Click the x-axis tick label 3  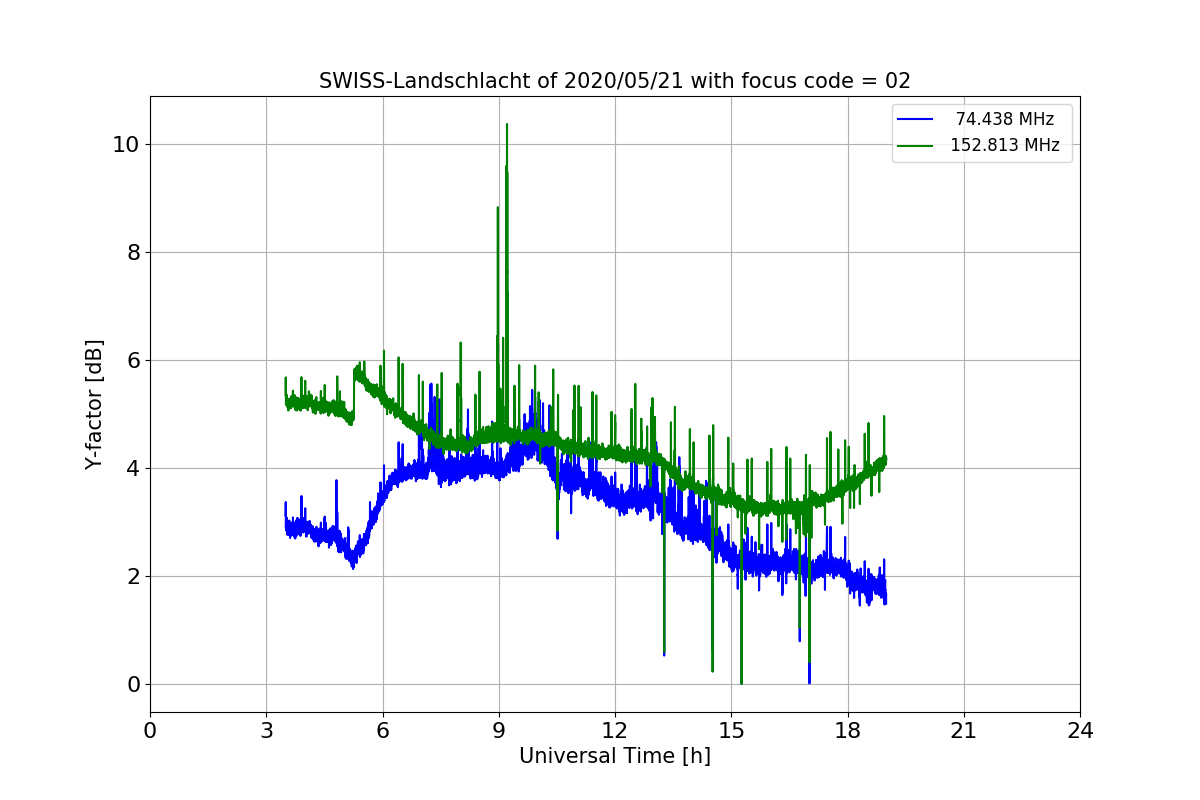click(x=266, y=732)
